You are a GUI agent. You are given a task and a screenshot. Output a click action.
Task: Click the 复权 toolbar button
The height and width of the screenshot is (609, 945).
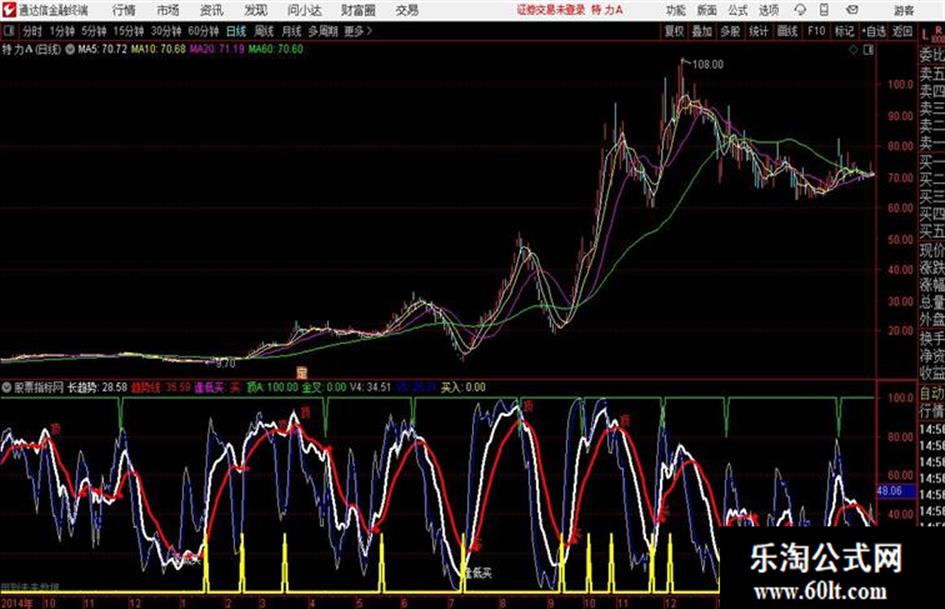point(674,31)
